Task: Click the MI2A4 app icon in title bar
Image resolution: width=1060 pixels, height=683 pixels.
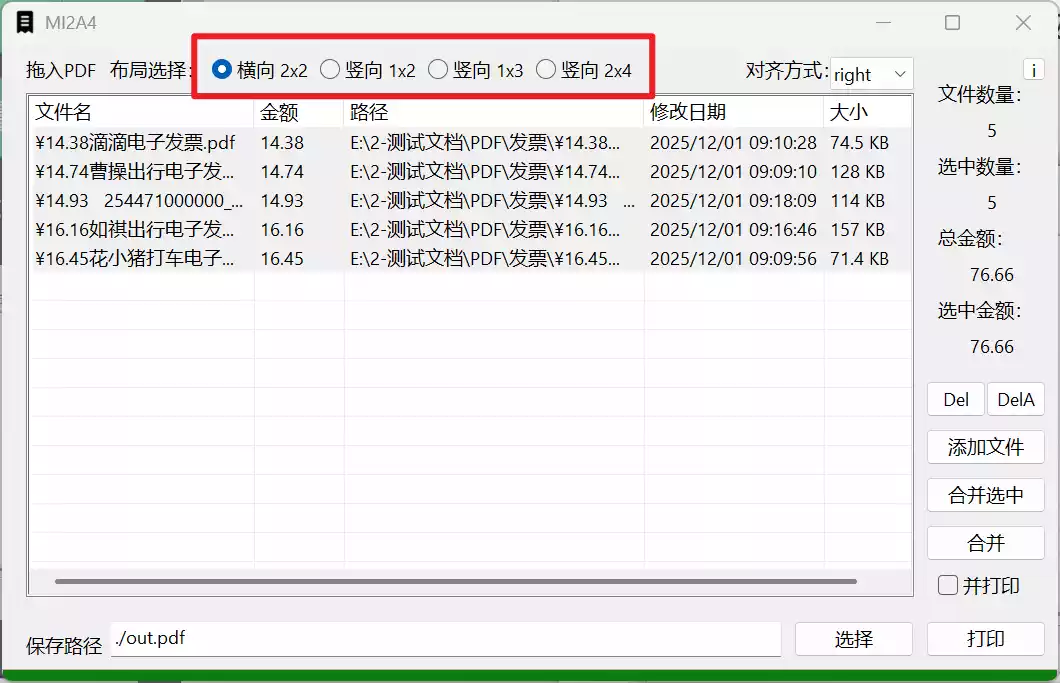Action: pyautogui.click(x=25, y=22)
